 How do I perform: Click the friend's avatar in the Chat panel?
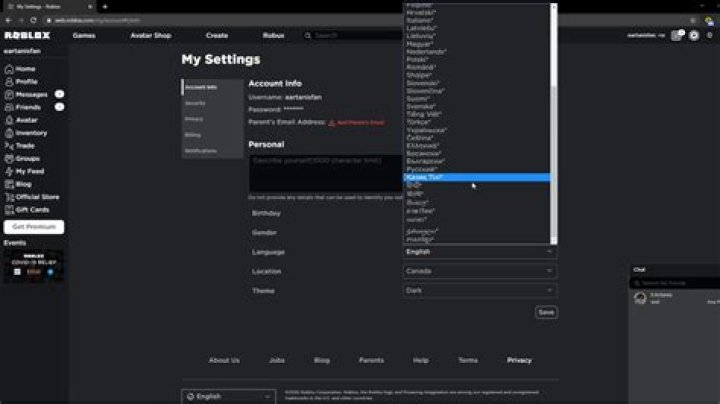[x=640, y=298]
